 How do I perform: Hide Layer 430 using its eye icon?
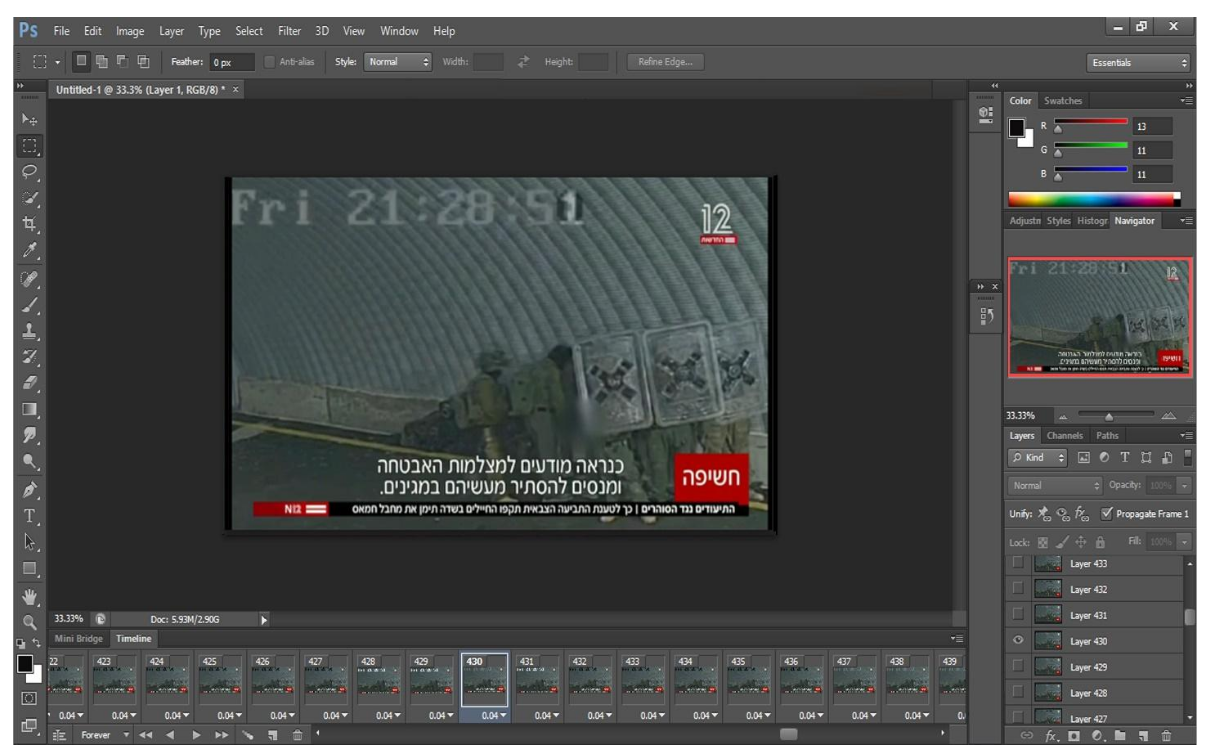pyautogui.click(x=1018, y=641)
